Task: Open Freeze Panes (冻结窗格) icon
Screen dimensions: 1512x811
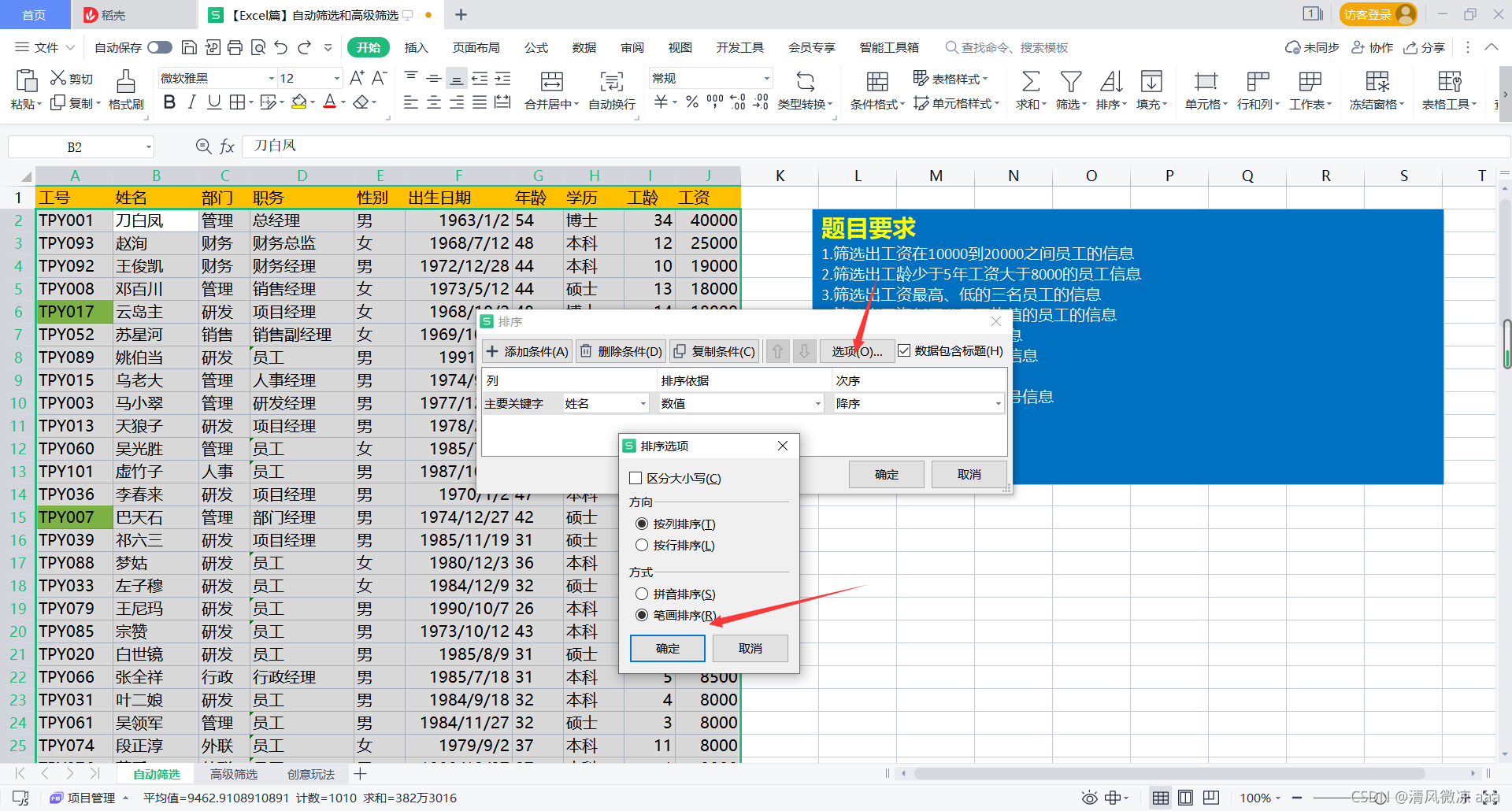Action: tap(1377, 81)
